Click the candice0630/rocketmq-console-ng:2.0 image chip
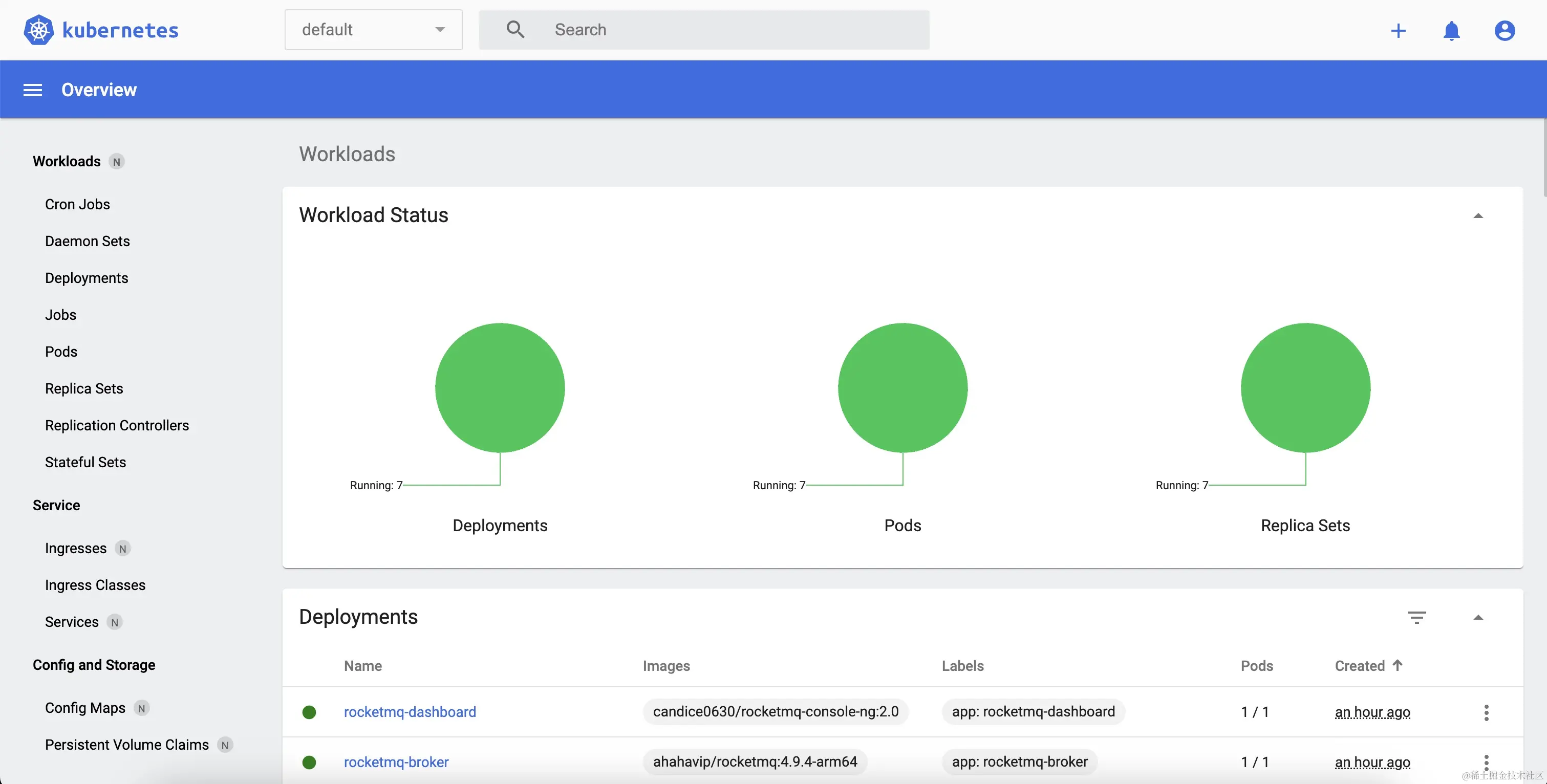 (776, 712)
